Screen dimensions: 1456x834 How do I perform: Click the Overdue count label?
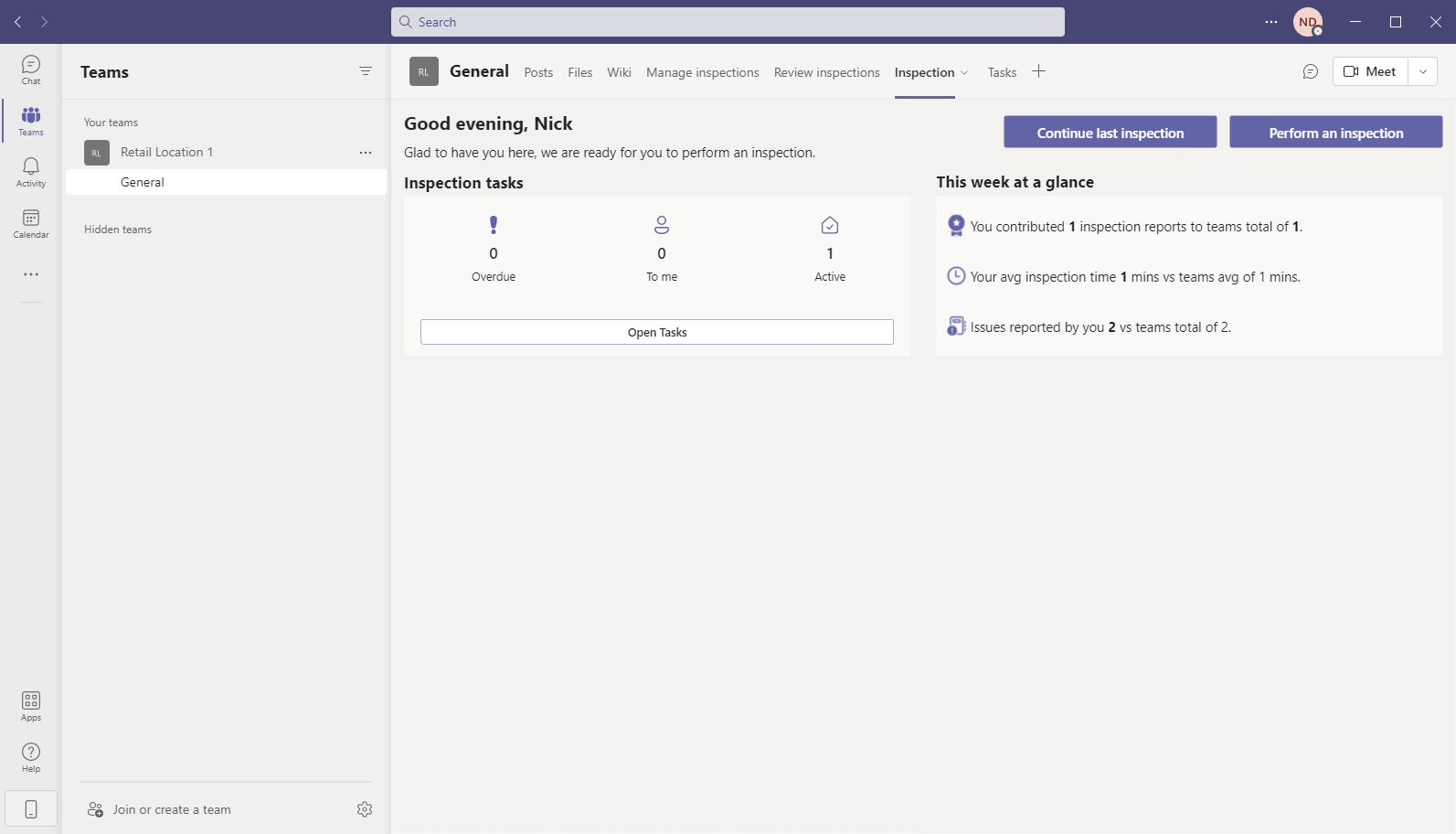pos(494,277)
